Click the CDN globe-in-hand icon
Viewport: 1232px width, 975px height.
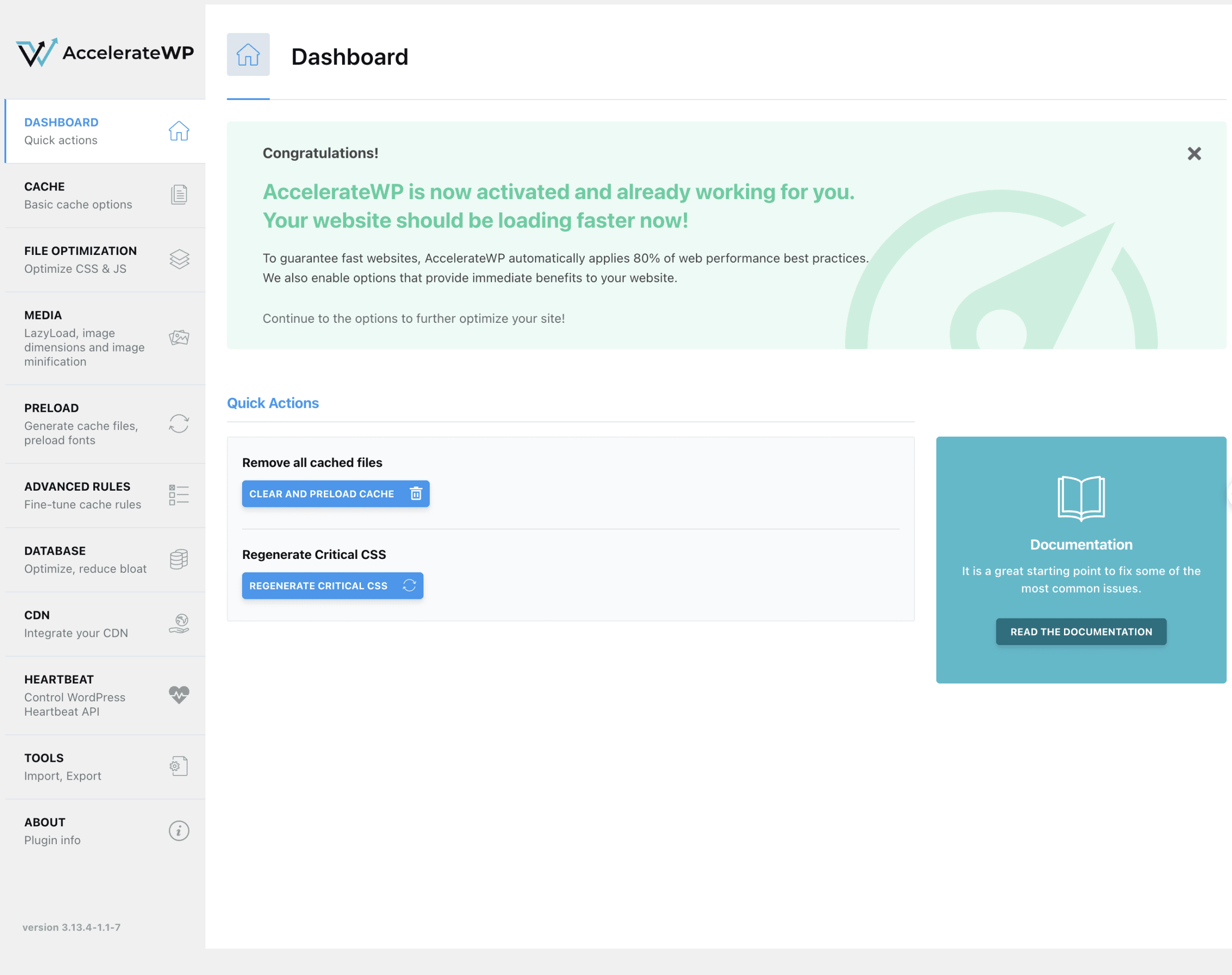point(179,623)
